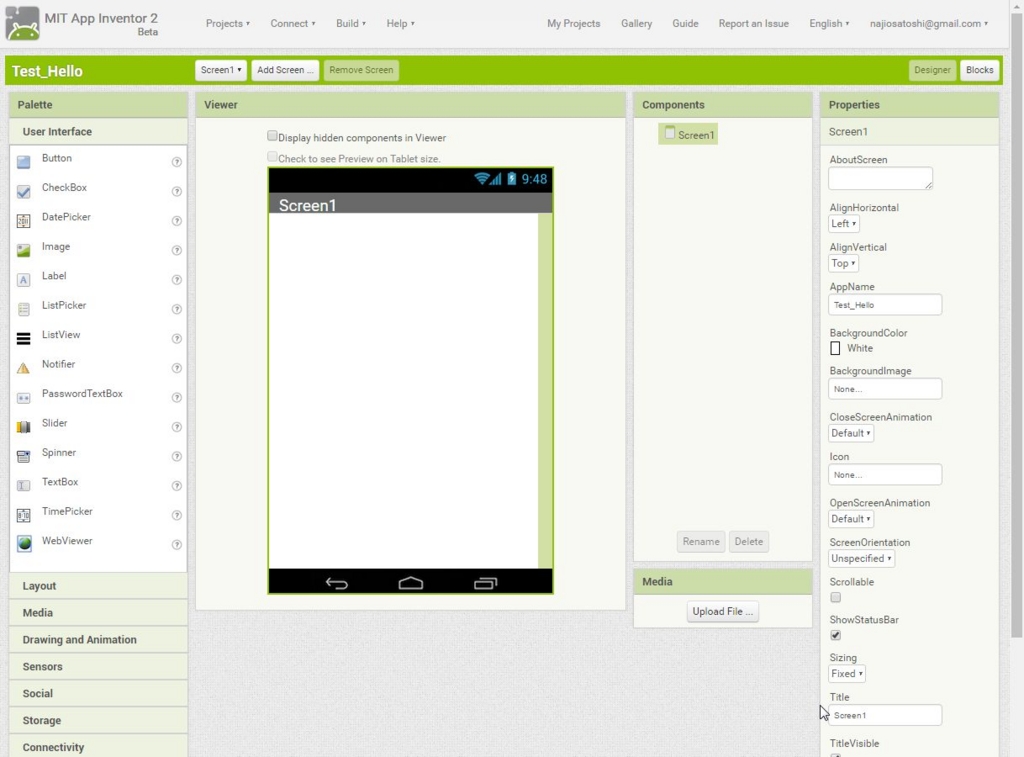This screenshot has width=1024, height=757.
Task: Select the CheckBox component icon
Action: point(24,191)
